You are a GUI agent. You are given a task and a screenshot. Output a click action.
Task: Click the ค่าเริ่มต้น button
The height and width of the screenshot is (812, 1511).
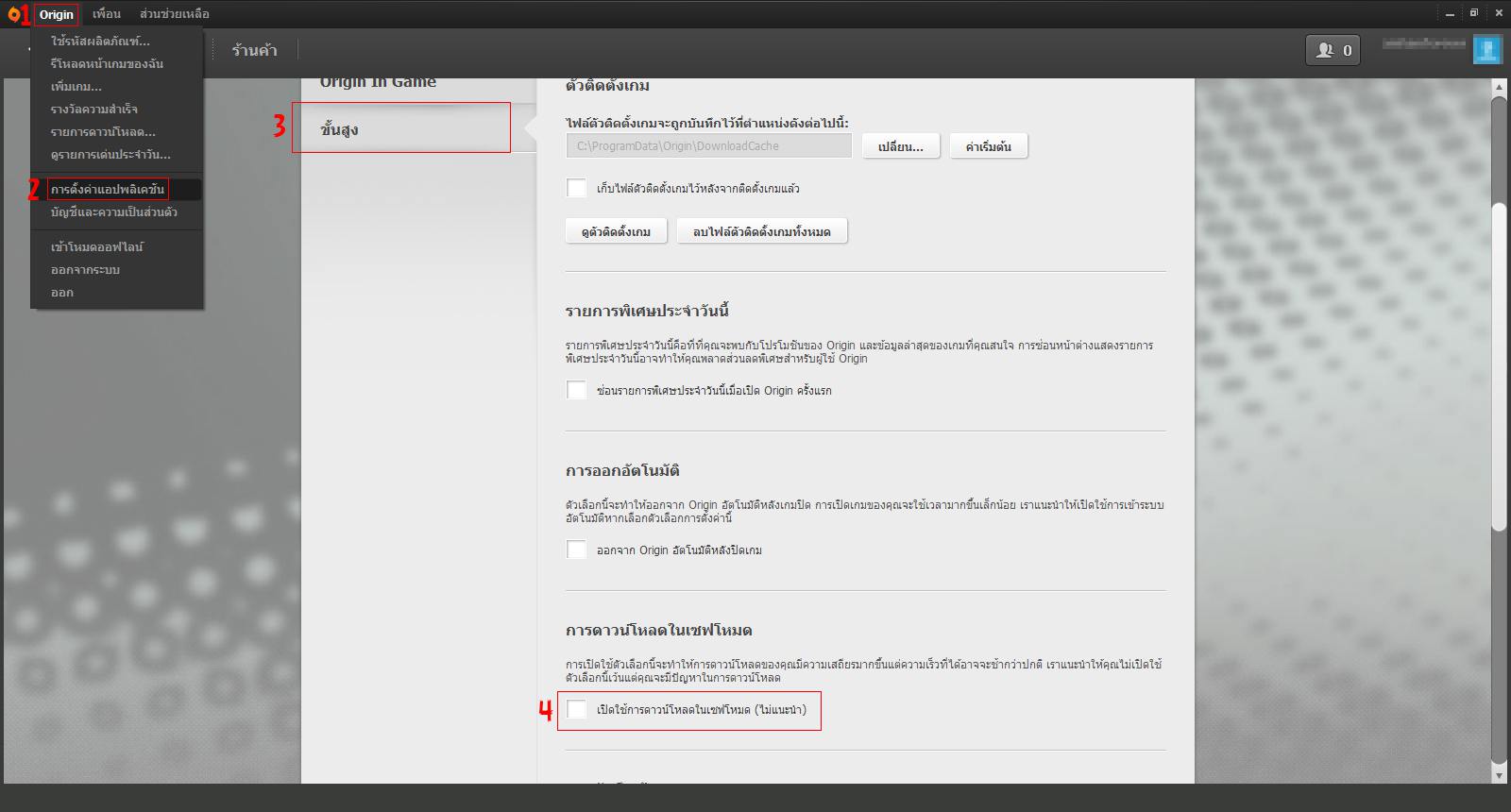989,146
